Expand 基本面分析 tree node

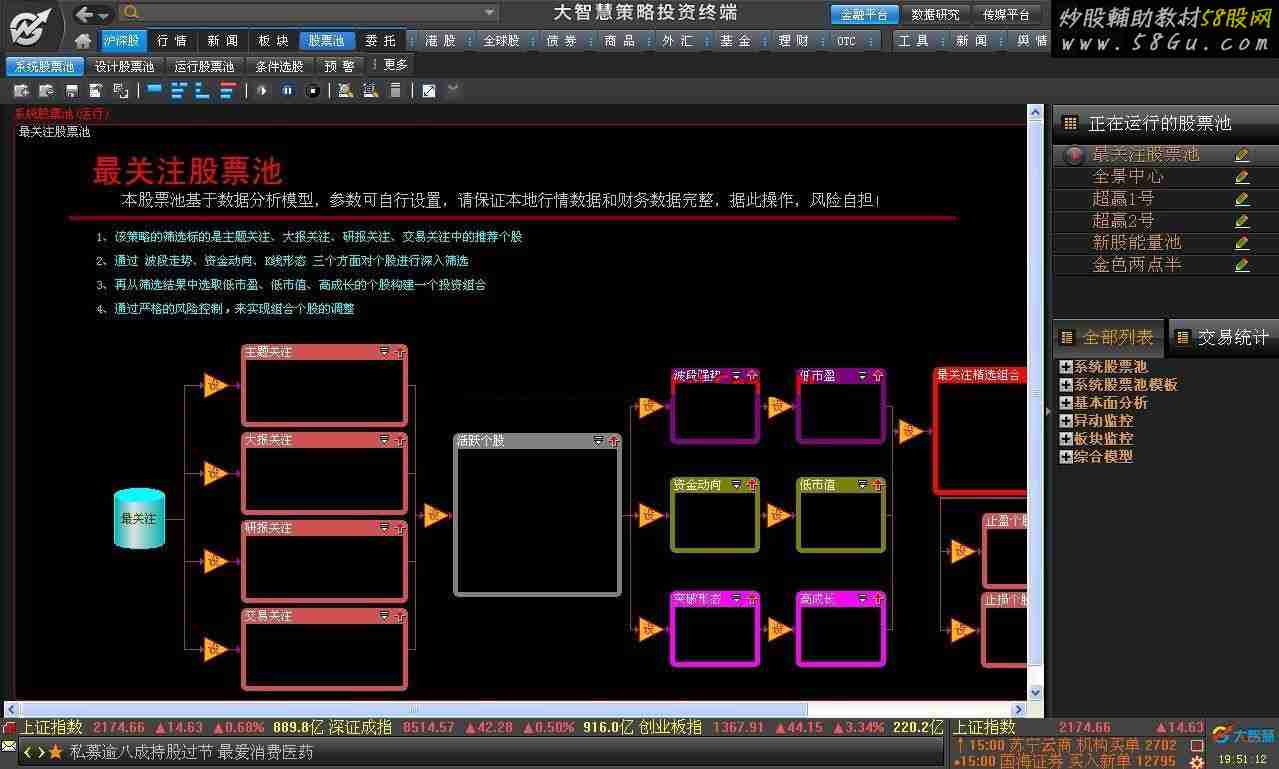click(1066, 403)
